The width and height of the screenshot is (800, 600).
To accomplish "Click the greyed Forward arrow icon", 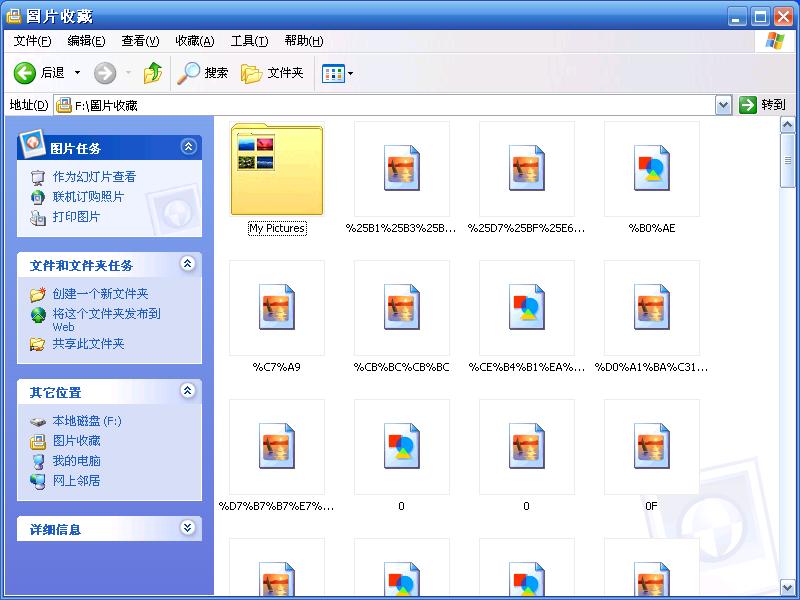I will pyautogui.click(x=105, y=73).
